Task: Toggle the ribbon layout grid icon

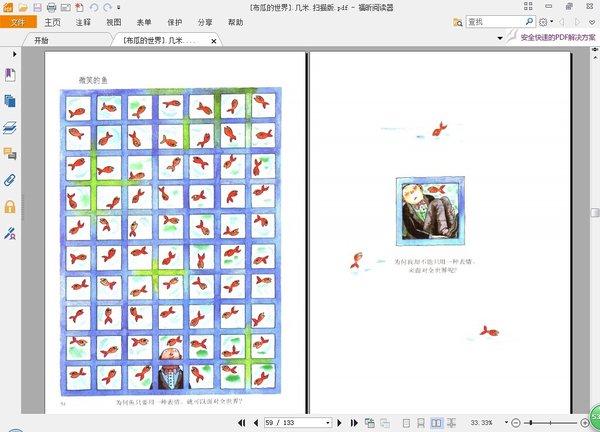Action: click(528, 6)
